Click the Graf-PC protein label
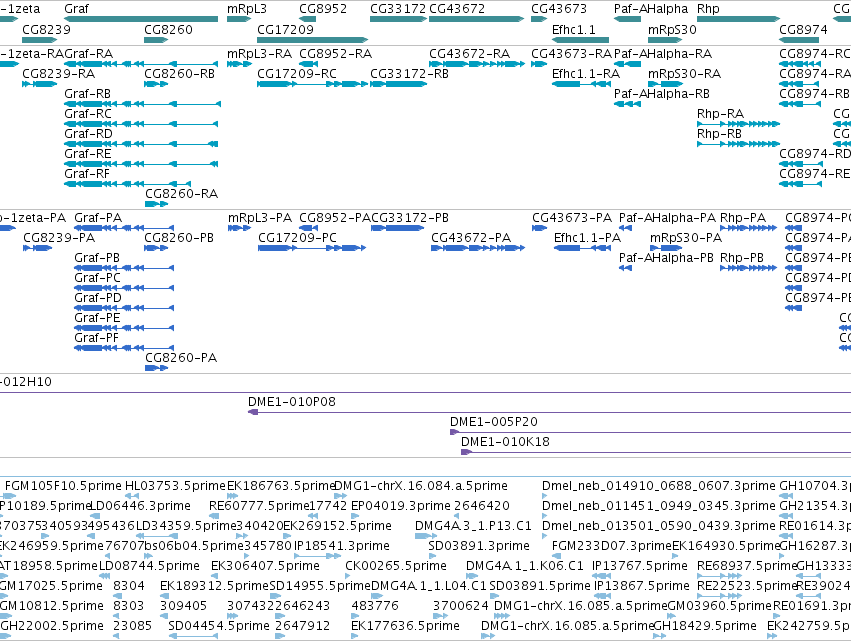Viewport: 851px width, 641px height. (x=98, y=278)
